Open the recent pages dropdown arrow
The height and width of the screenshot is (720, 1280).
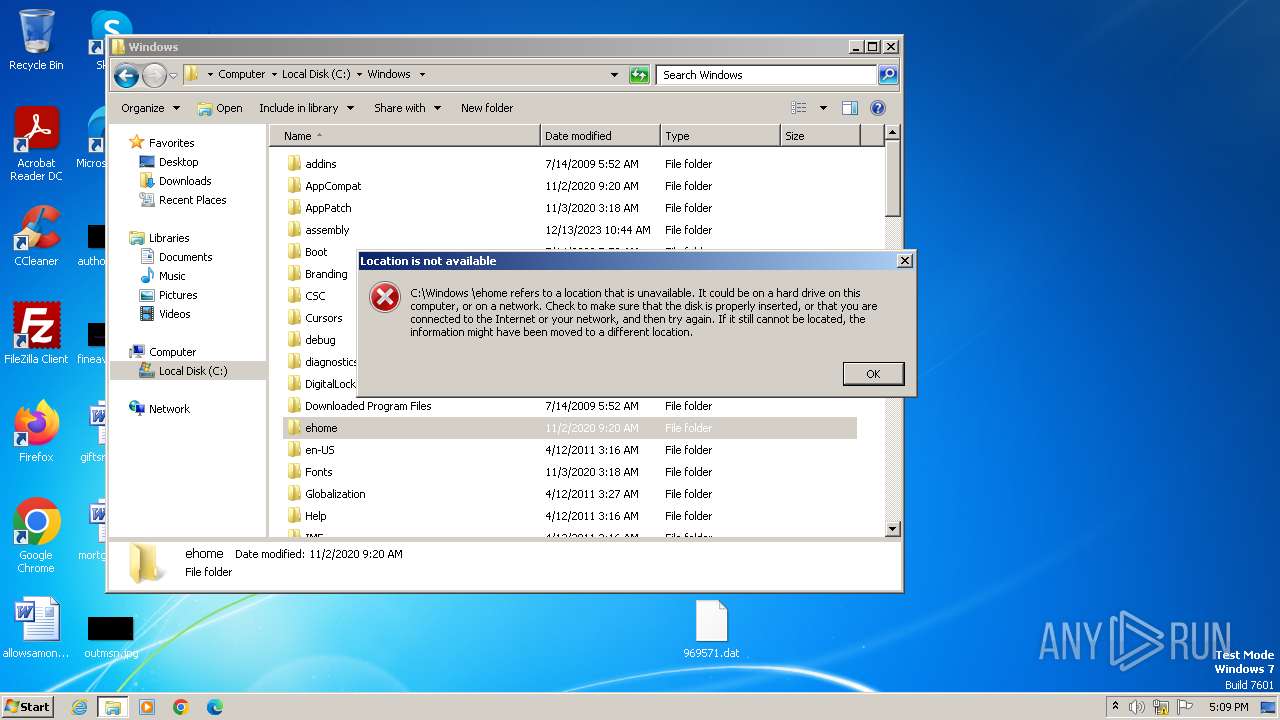pos(173,75)
